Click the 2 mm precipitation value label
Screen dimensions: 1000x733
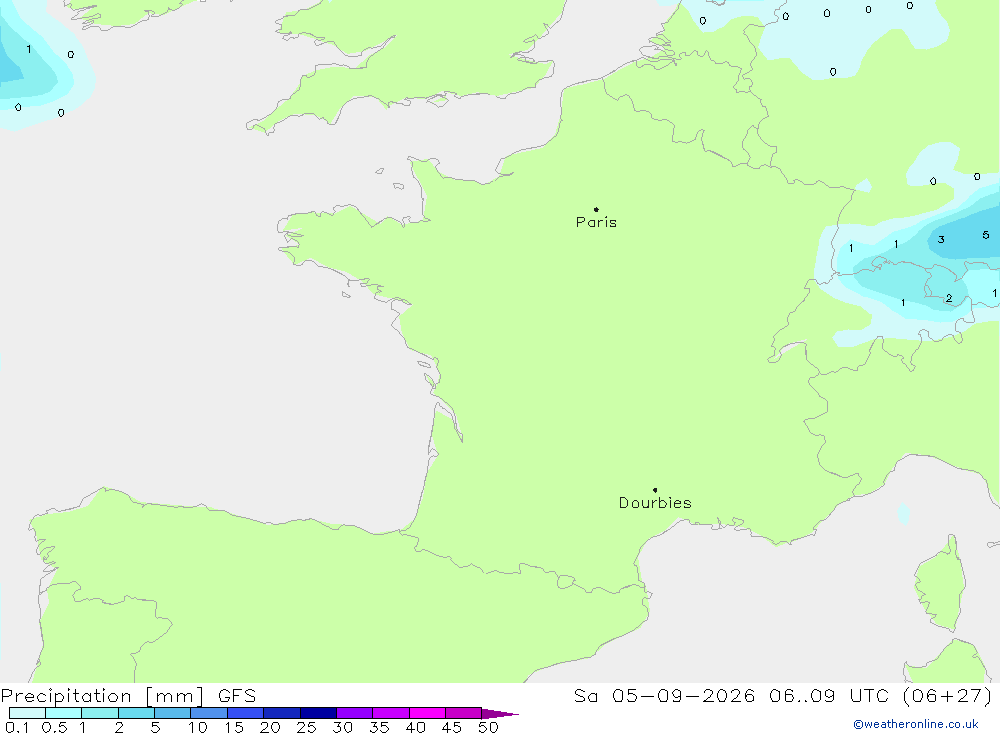coord(949,298)
